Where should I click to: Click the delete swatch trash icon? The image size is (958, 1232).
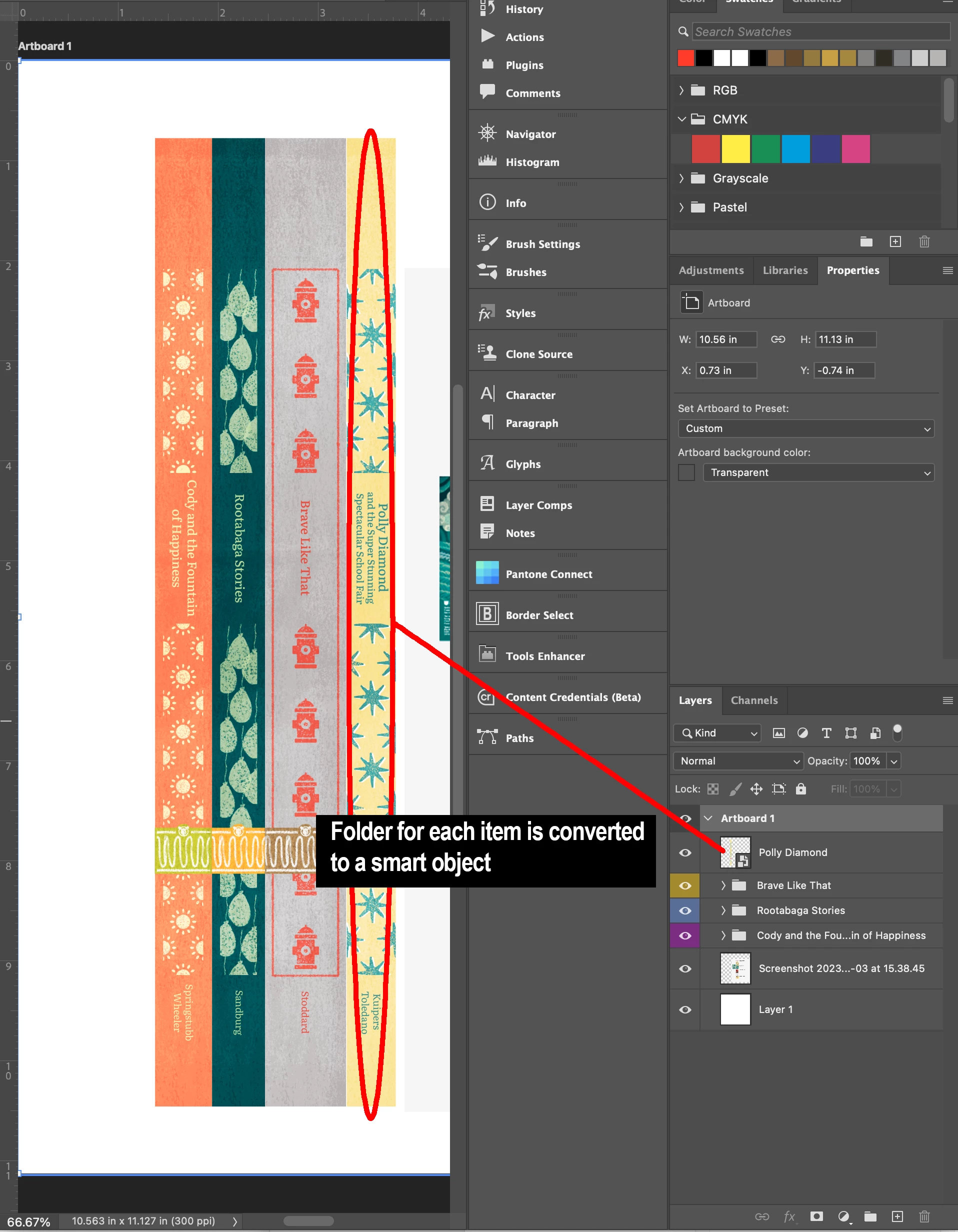pyautogui.click(x=924, y=242)
